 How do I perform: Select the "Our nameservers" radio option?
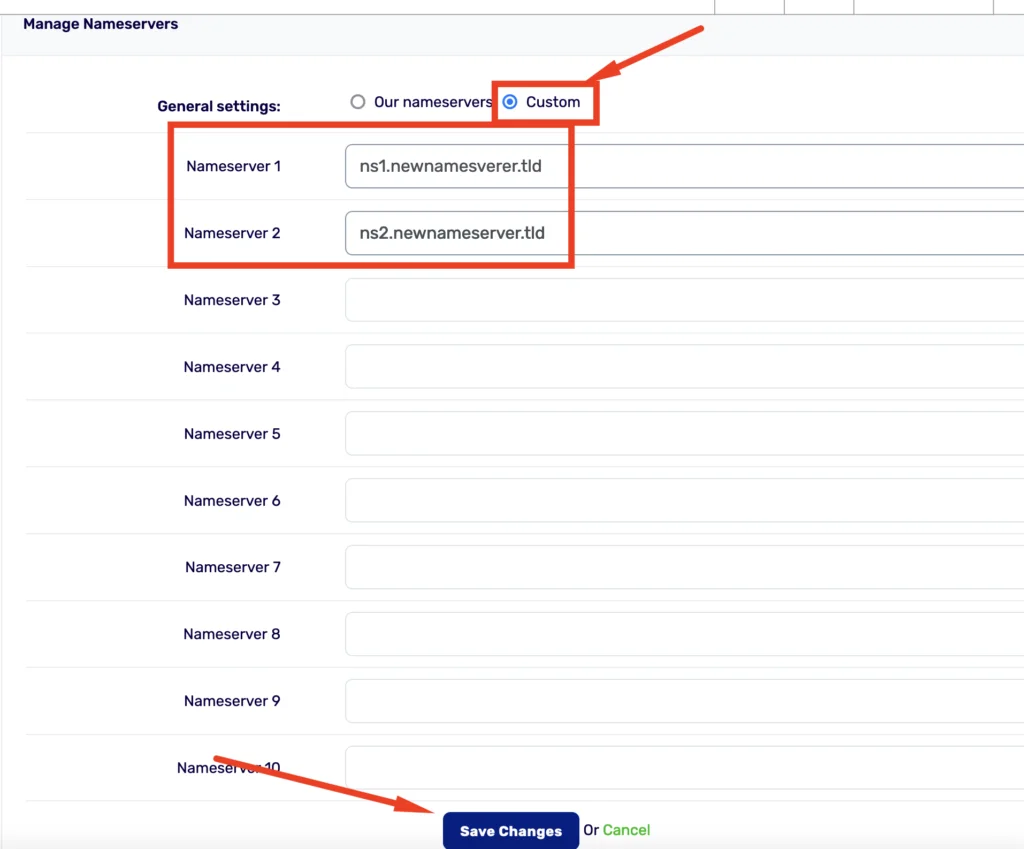(x=357, y=102)
